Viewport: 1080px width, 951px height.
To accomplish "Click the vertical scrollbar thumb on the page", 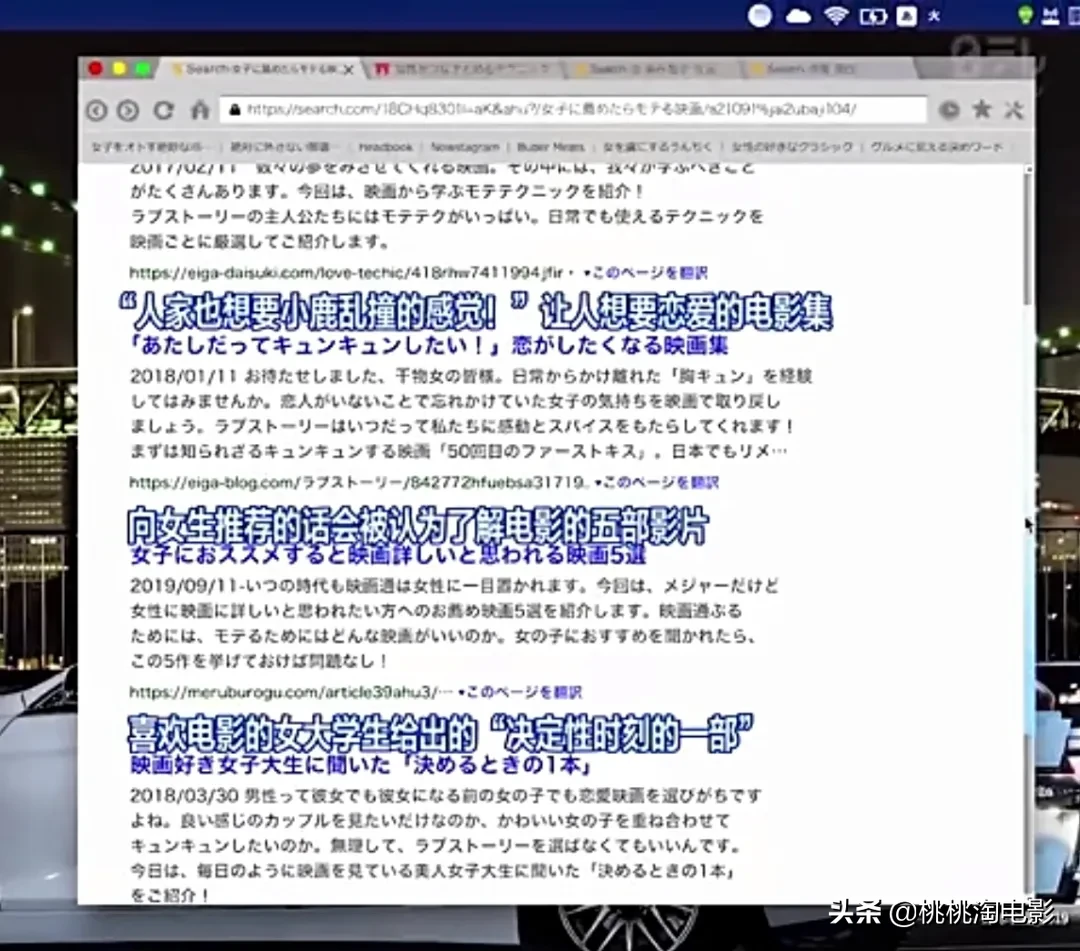I will click(x=1029, y=238).
